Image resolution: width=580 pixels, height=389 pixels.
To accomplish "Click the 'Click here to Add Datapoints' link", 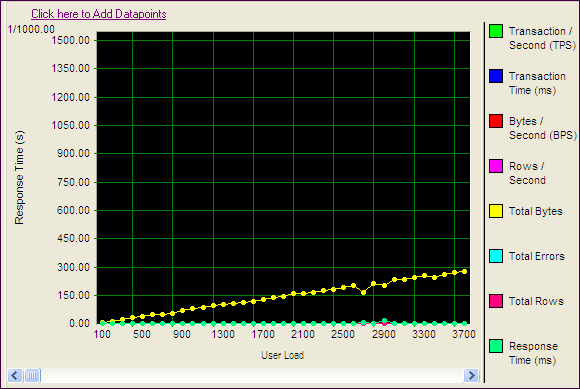I will click(98, 14).
